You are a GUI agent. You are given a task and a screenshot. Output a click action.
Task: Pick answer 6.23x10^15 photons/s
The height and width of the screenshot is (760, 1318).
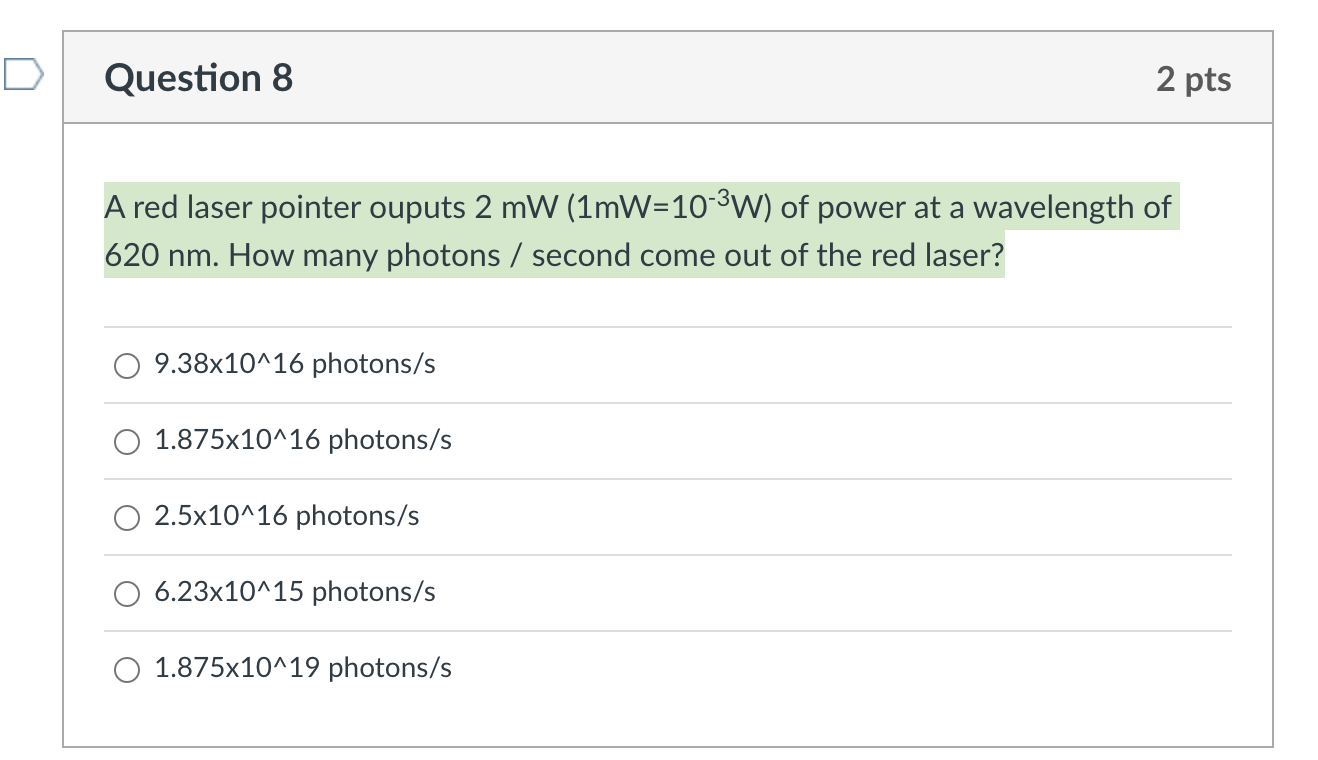click(x=126, y=593)
